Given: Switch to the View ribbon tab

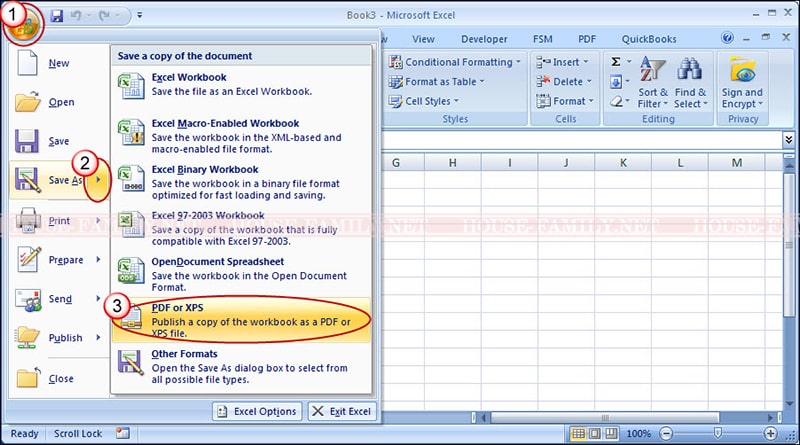Looking at the screenshot, I should 423,39.
